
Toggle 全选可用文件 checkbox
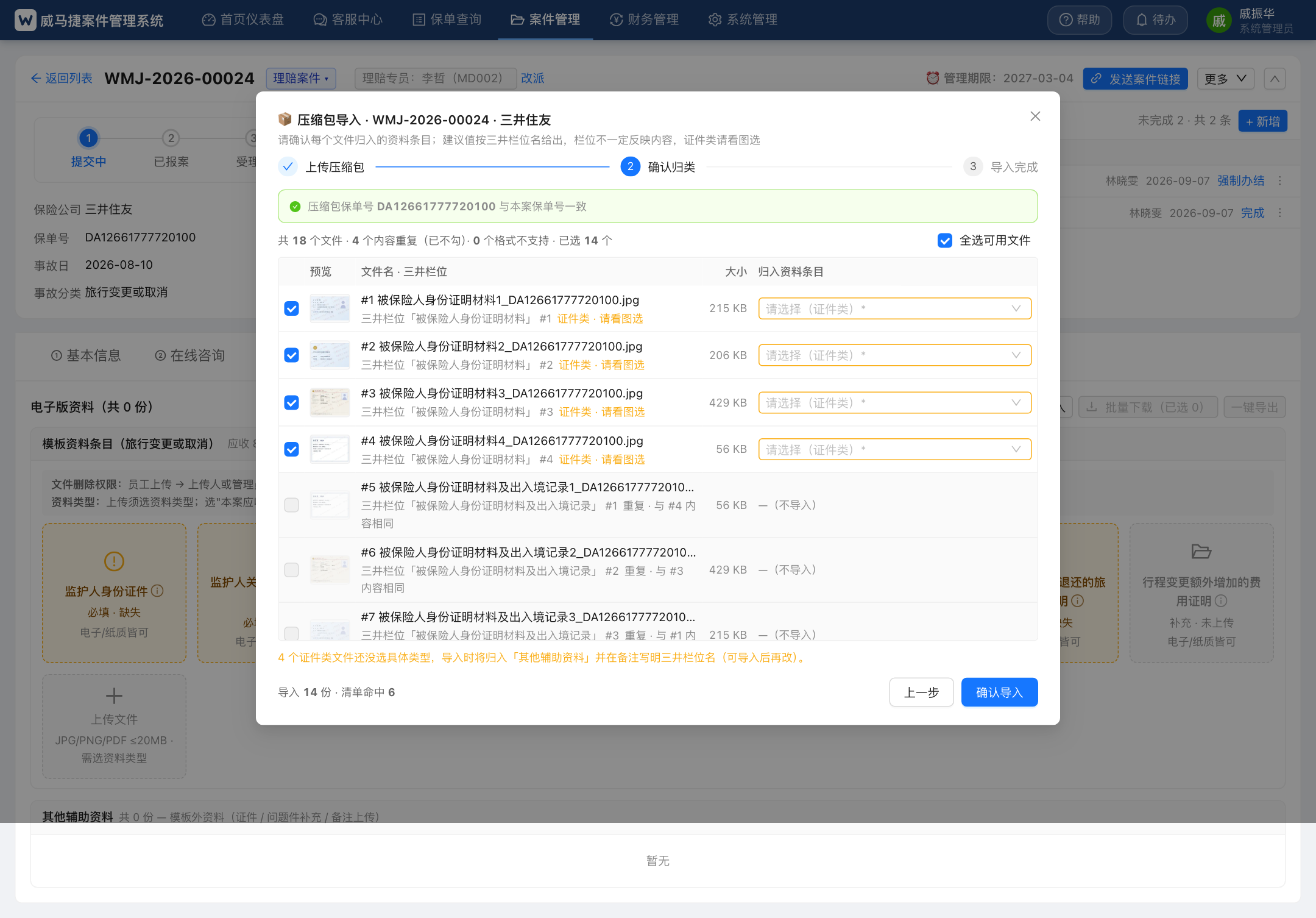pyautogui.click(x=945, y=241)
